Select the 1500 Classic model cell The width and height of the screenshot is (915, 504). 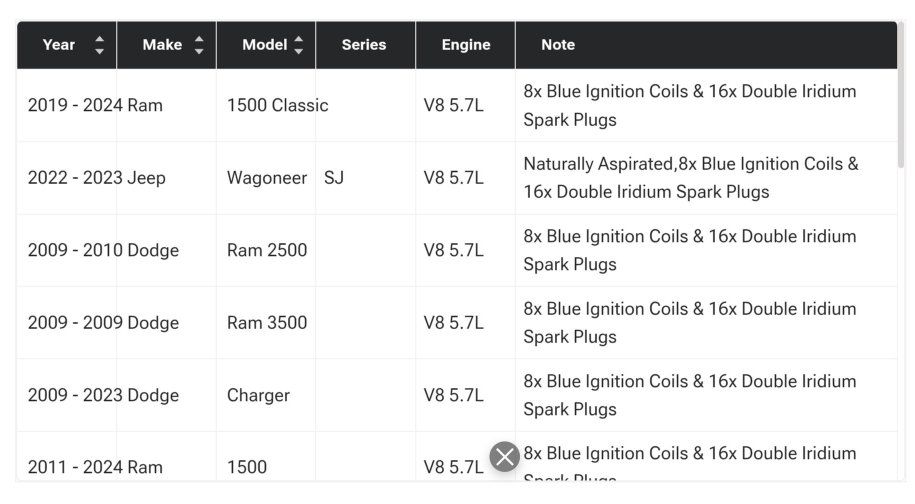[277, 106]
